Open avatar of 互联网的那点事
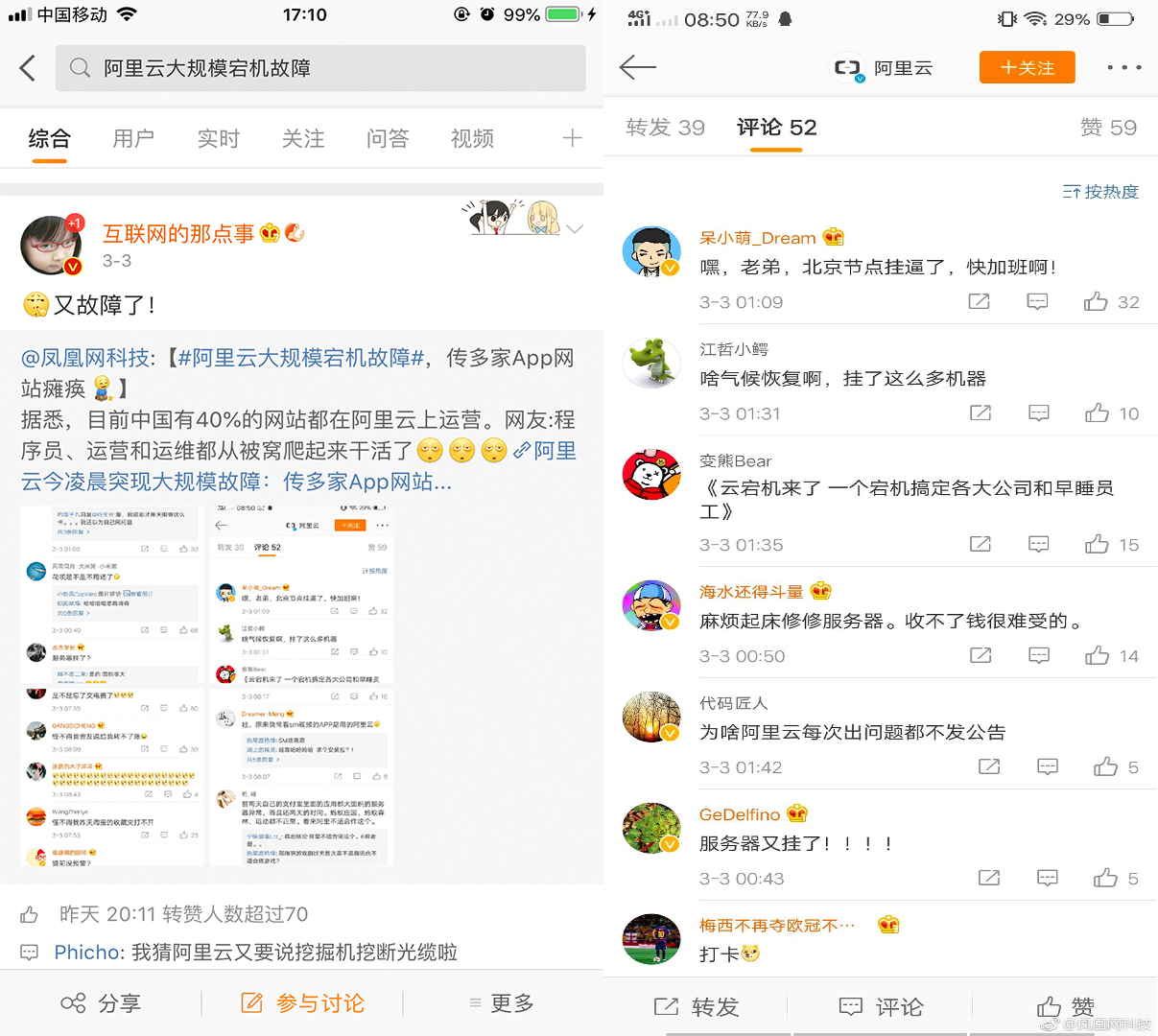Image resolution: width=1158 pixels, height=1036 pixels. 52,245
